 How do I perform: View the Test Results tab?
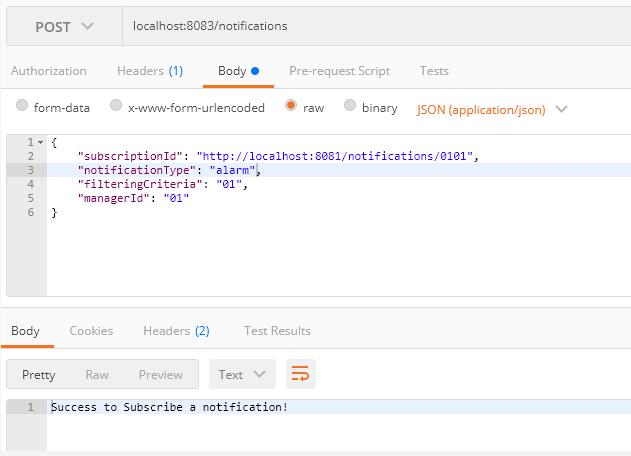point(277,330)
